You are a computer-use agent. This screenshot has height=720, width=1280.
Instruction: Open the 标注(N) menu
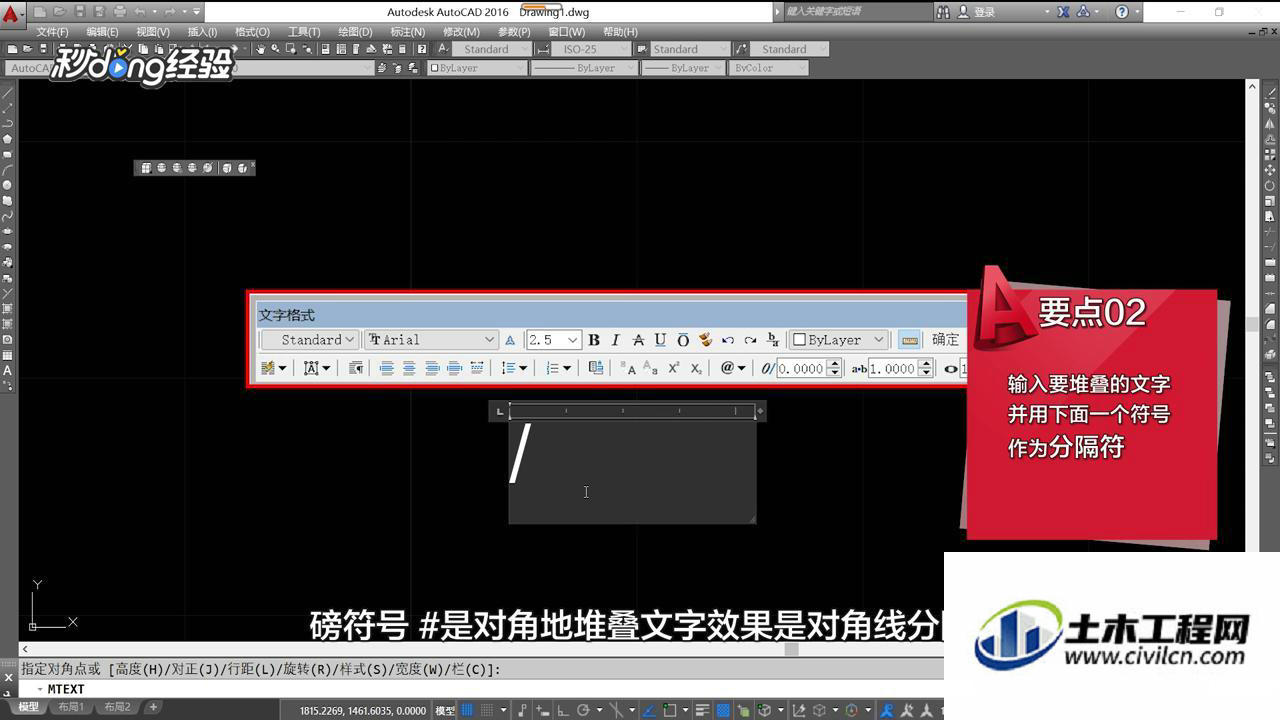(407, 32)
